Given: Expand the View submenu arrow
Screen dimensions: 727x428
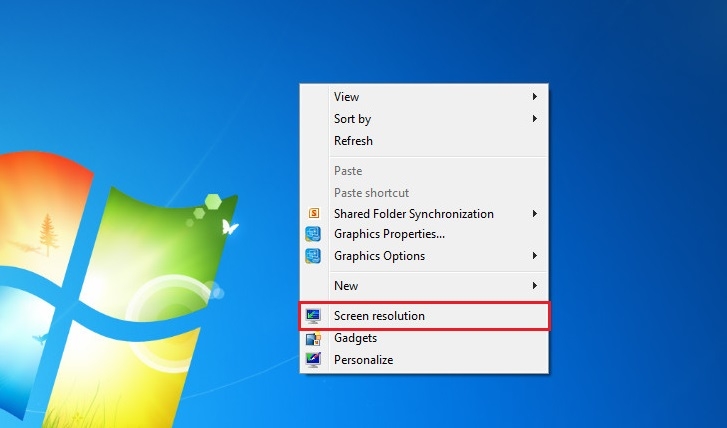Looking at the screenshot, I should pos(535,96).
